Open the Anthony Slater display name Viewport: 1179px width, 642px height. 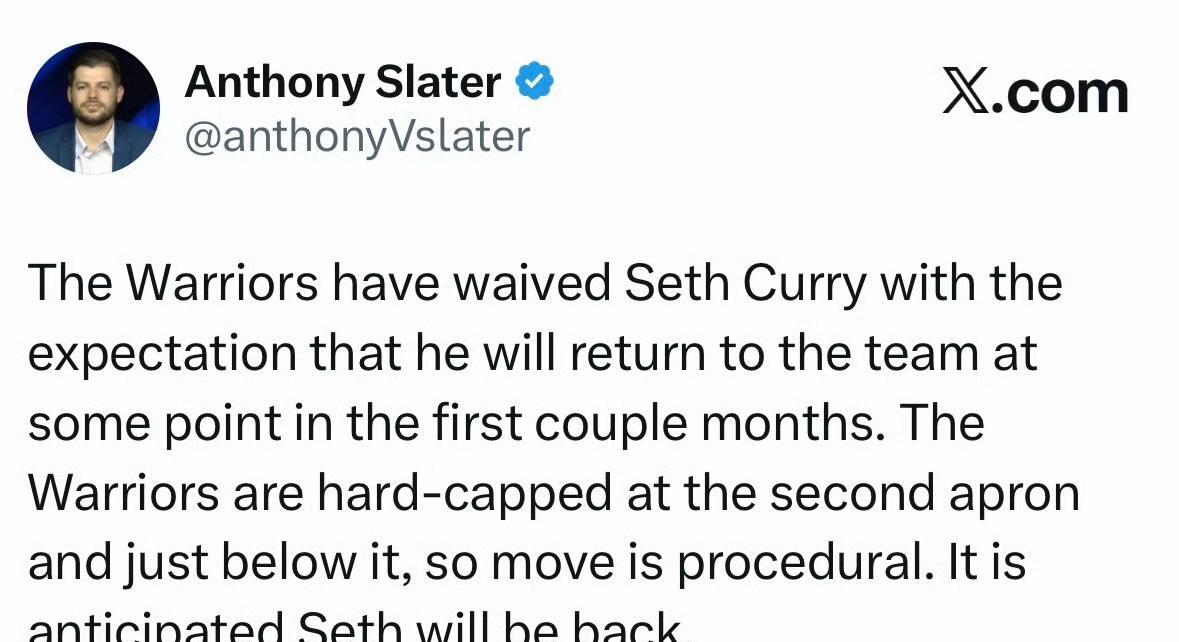342,82
